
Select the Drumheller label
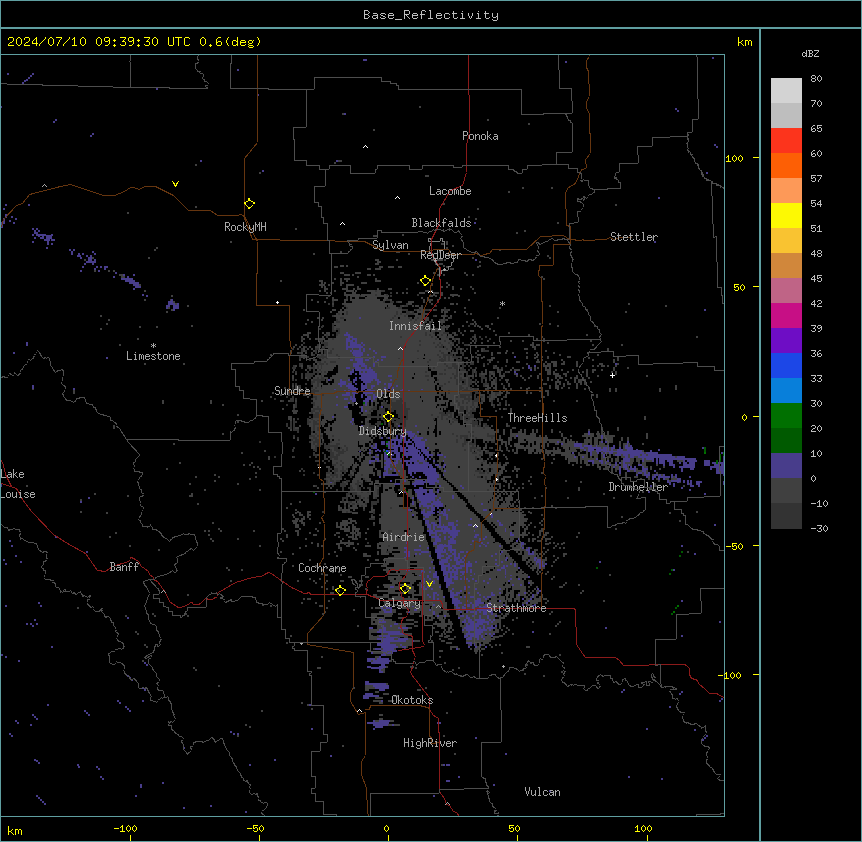(x=638, y=487)
